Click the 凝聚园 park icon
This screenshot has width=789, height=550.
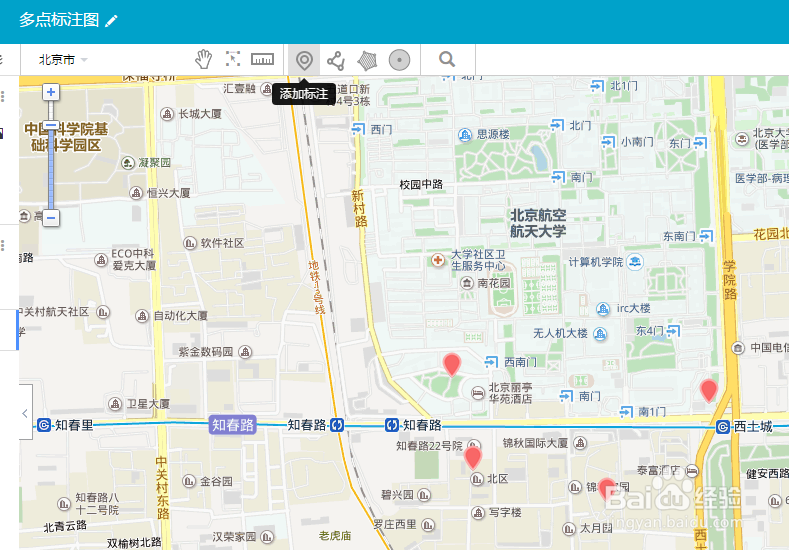tap(128, 163)
